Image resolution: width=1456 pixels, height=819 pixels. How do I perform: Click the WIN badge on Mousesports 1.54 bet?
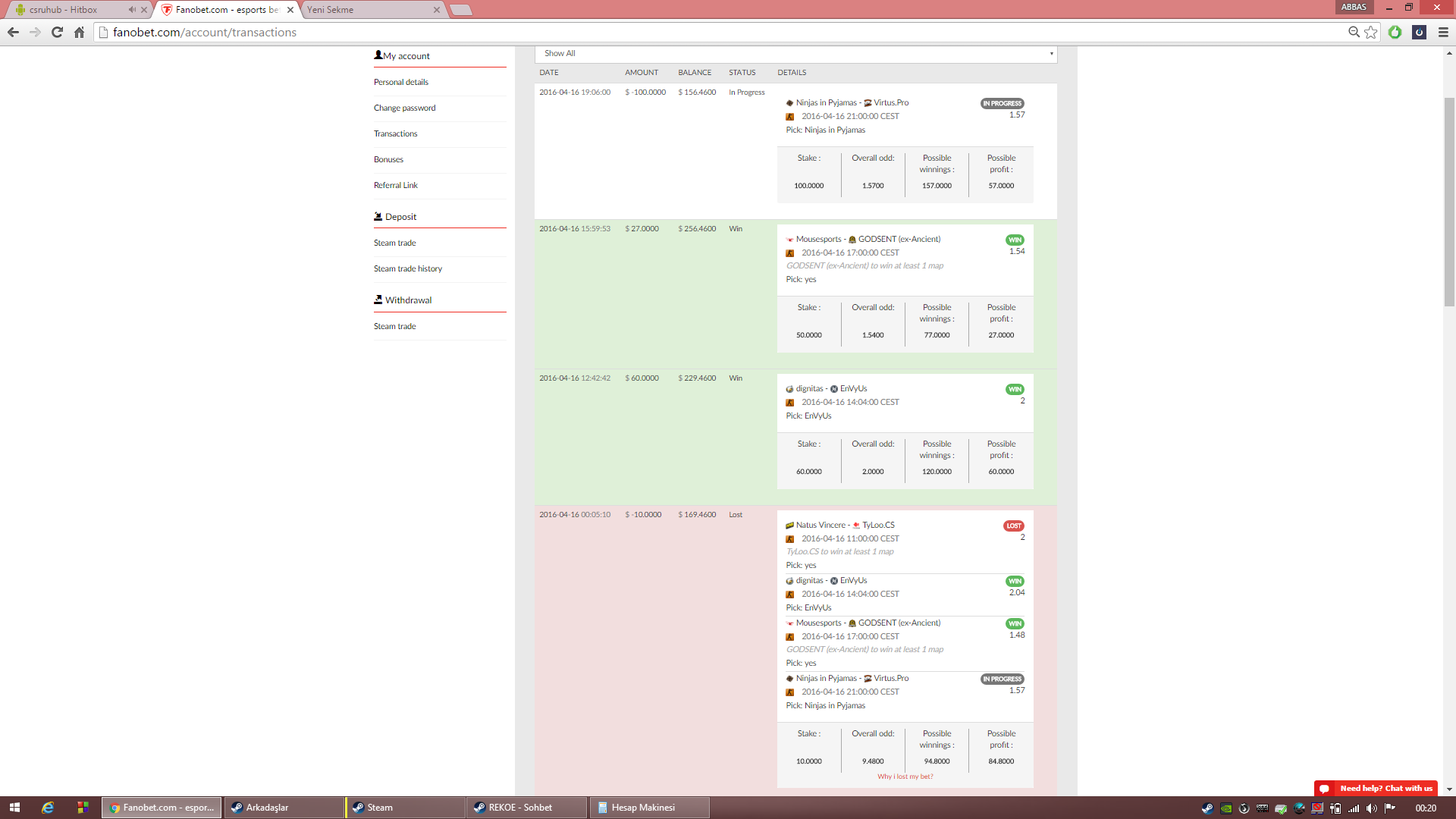[1015, 240]
